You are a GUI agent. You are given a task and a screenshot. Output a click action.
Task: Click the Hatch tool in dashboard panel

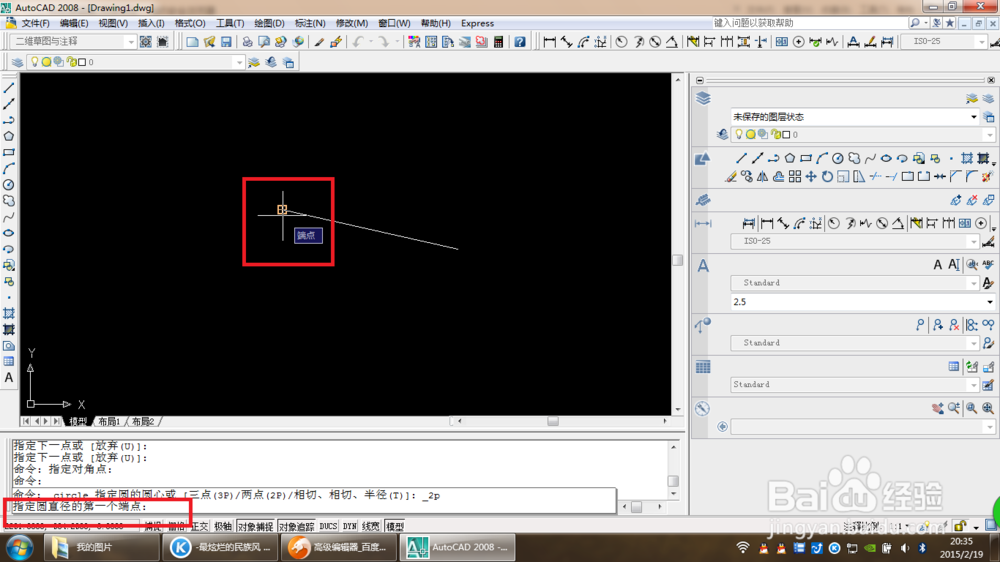[x=967, y=158]
